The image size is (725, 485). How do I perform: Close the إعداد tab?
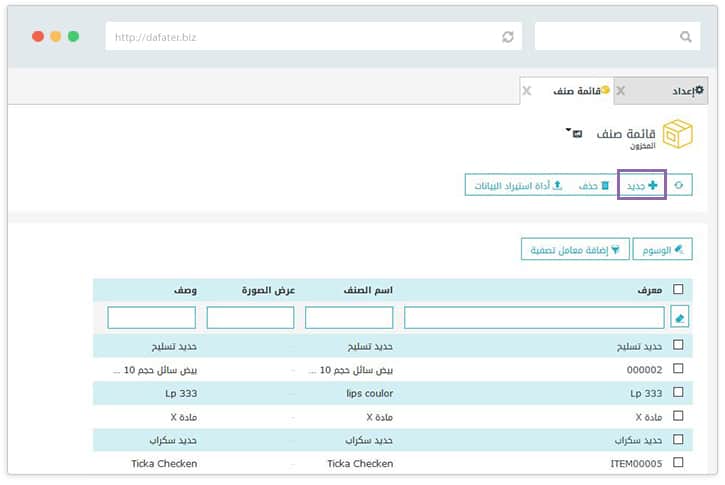coord(621,91)
